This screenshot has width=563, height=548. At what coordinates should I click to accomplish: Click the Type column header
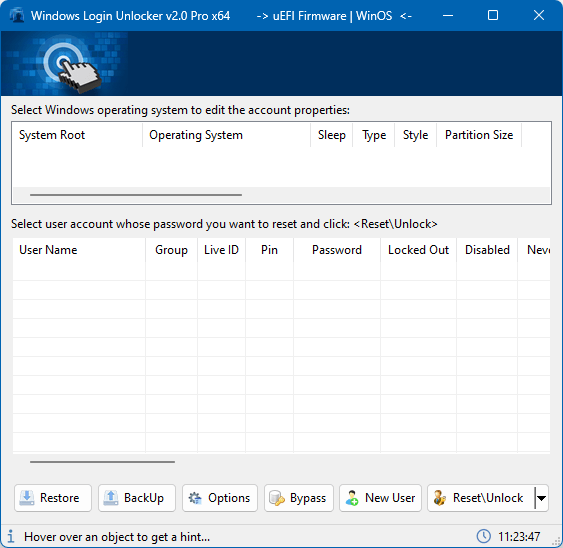point(373,135)
